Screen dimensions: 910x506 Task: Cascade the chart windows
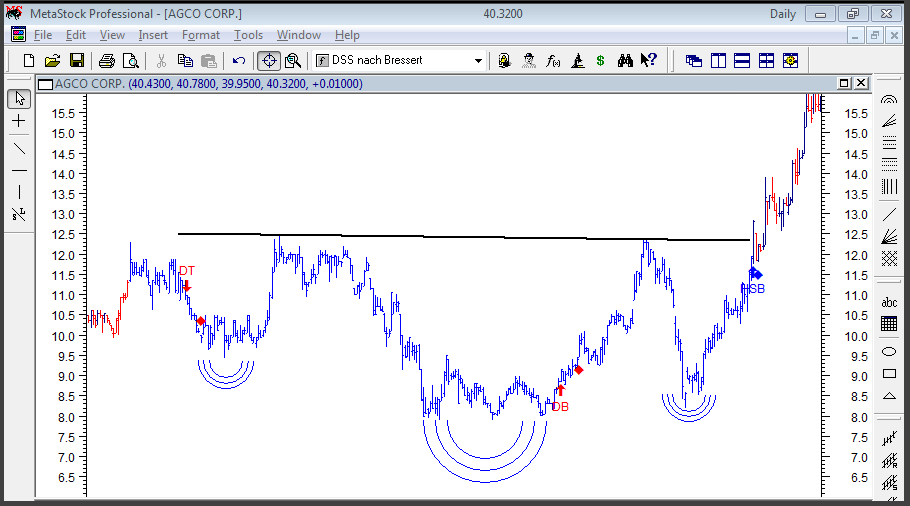tap(694, 60)
